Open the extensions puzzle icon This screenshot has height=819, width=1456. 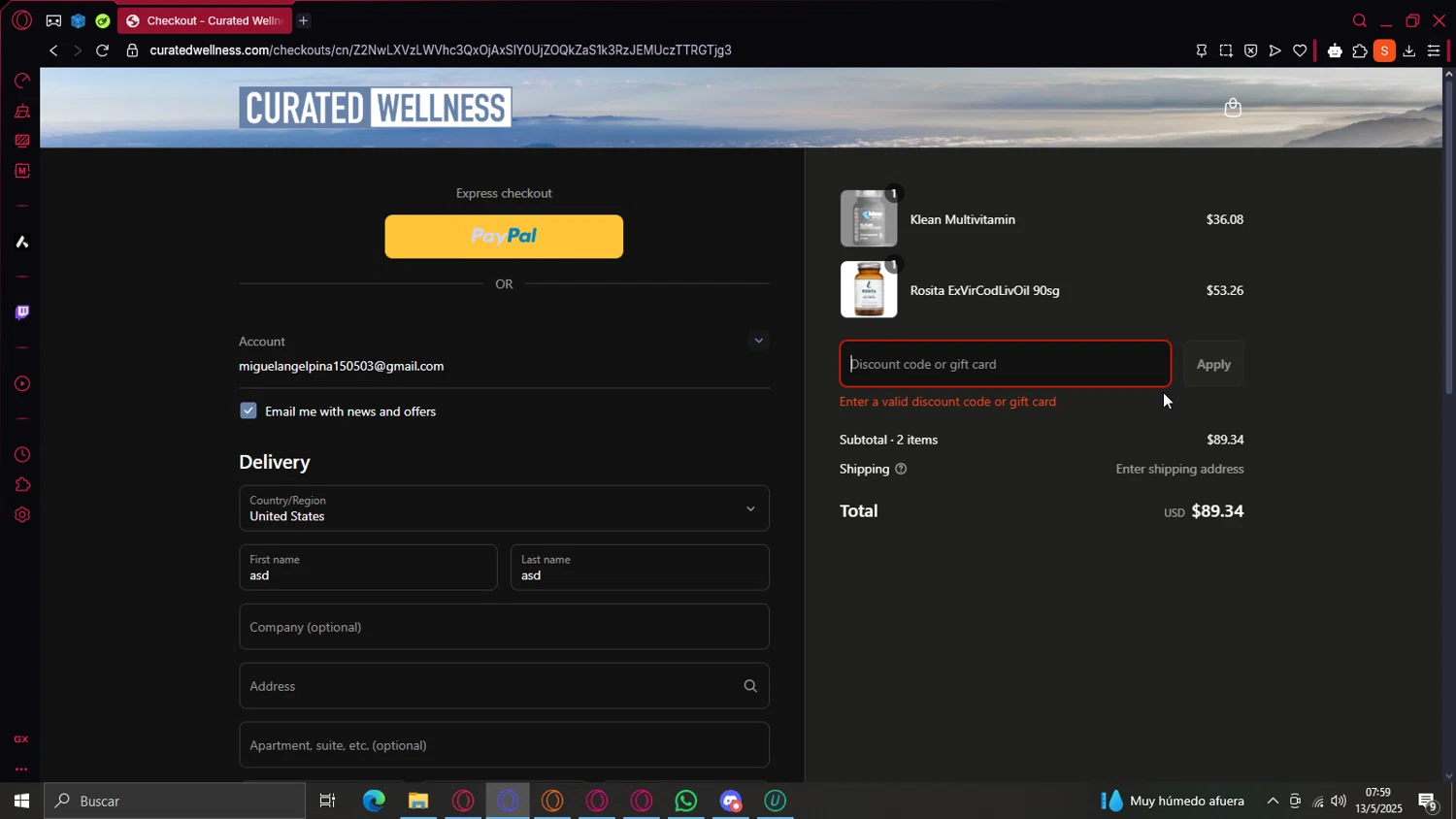[x=1360, y=50]
